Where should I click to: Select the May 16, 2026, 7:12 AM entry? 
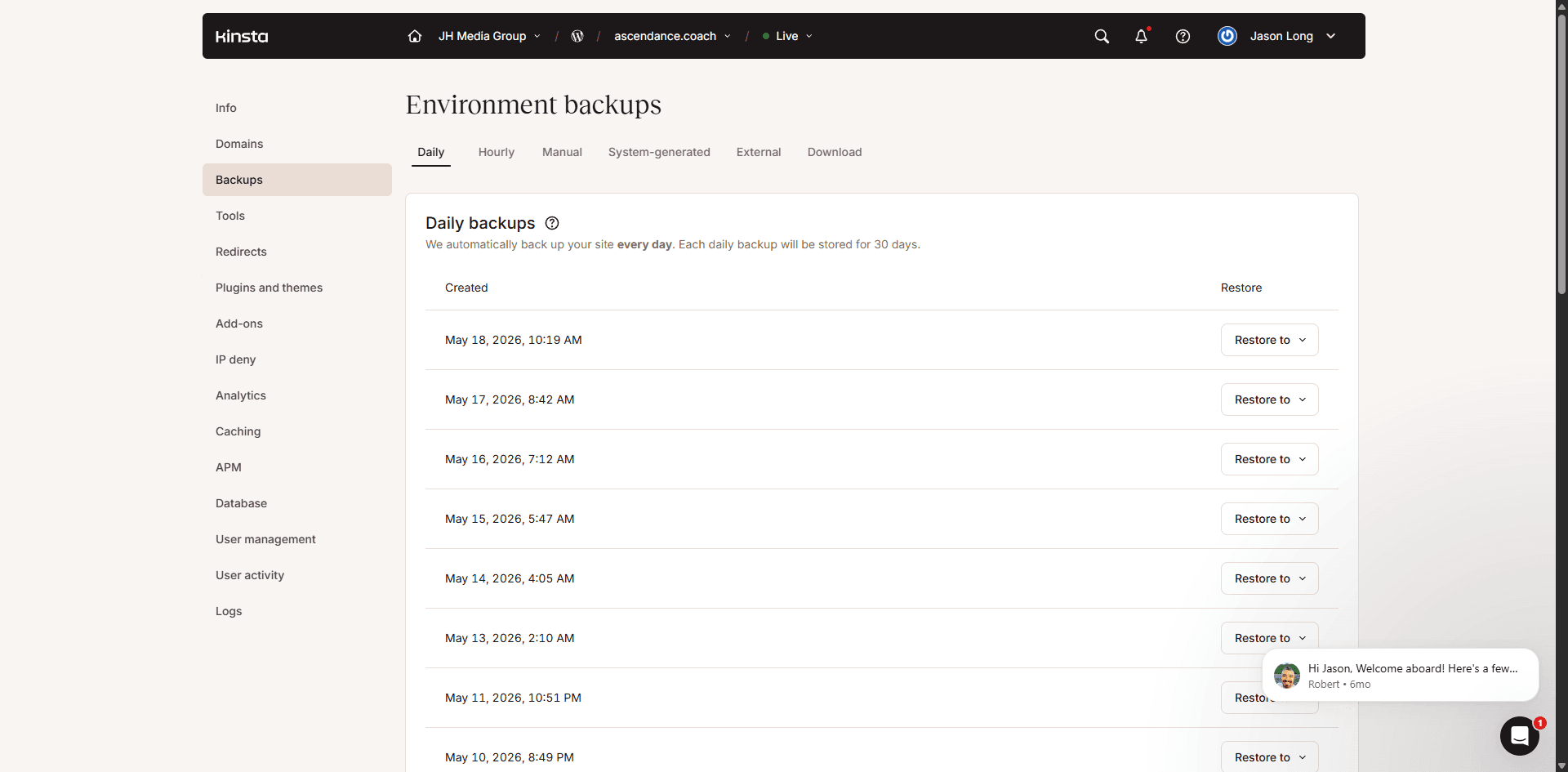510,459
